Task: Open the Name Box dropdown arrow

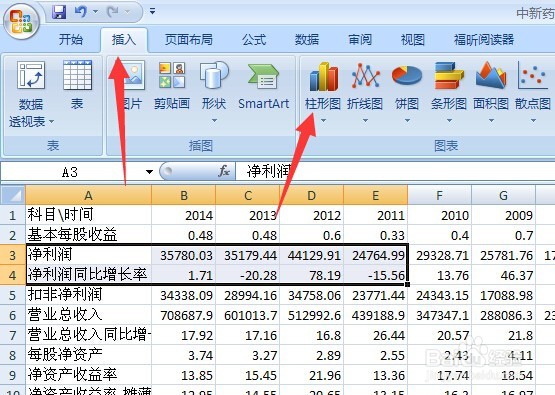Action: (149, 172)
